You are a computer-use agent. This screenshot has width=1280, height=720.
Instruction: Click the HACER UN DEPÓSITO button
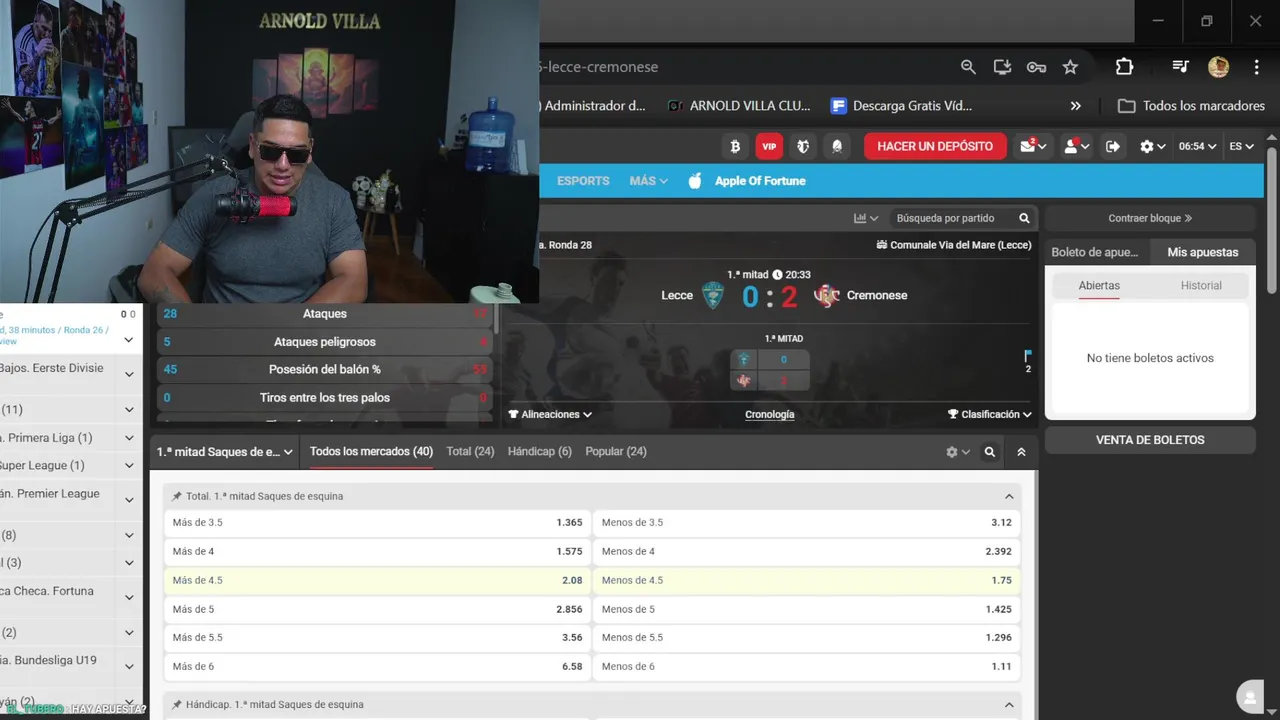click(x=935, y=146)
